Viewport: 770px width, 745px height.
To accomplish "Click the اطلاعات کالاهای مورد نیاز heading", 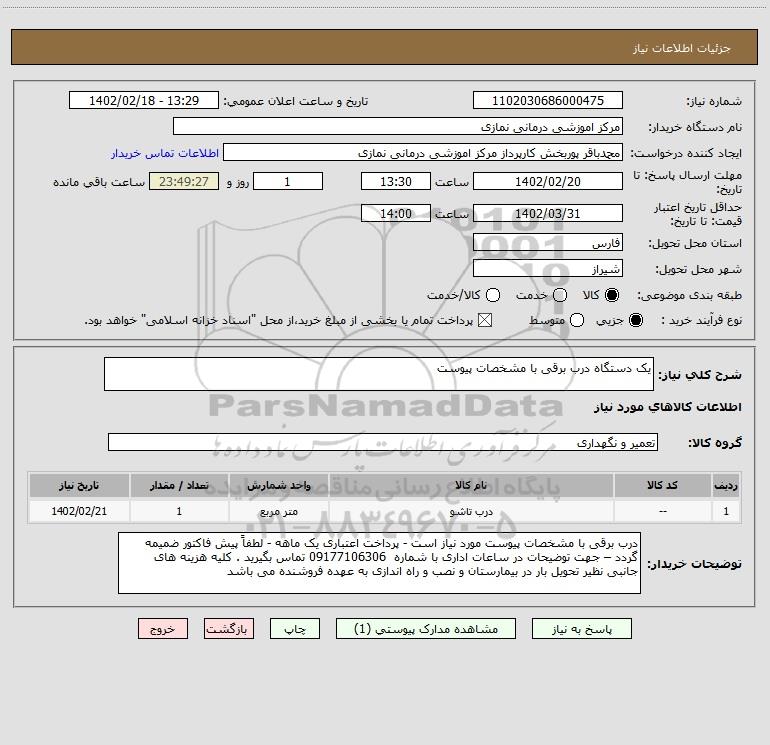I will point(668,407).
